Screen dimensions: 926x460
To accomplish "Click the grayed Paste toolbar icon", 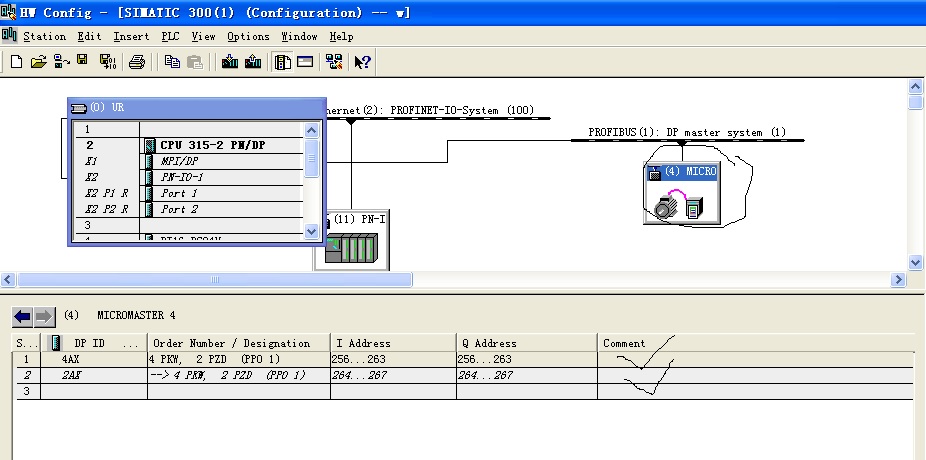I will pos(195,61).
